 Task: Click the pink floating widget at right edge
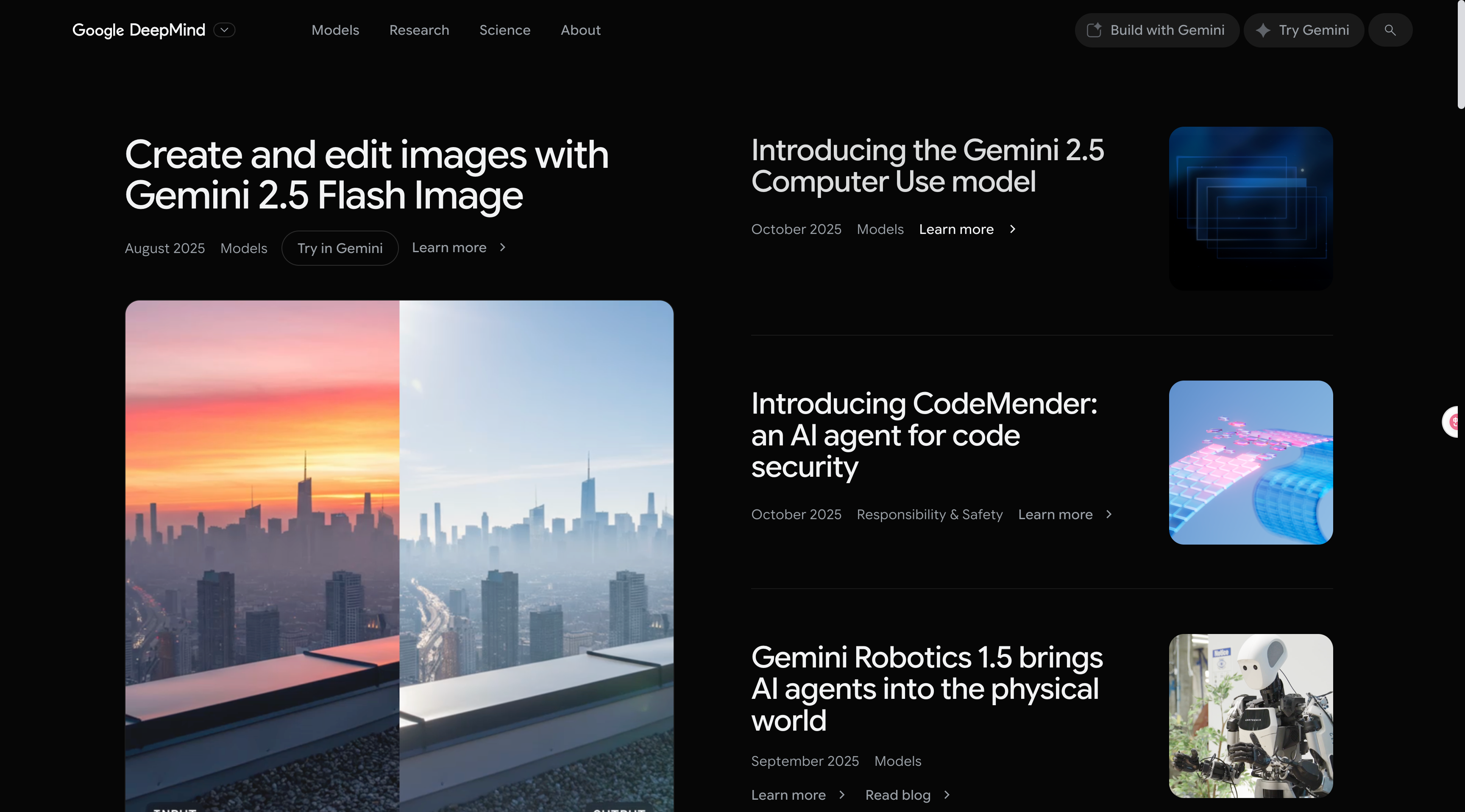(1454, 422)
